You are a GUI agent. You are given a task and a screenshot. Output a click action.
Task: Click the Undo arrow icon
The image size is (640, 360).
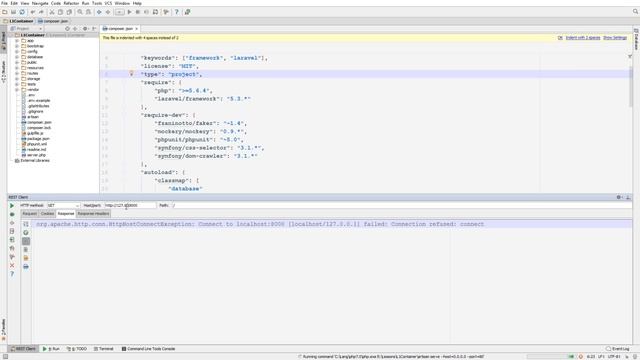pyautogui.click(x=33, y=12)
